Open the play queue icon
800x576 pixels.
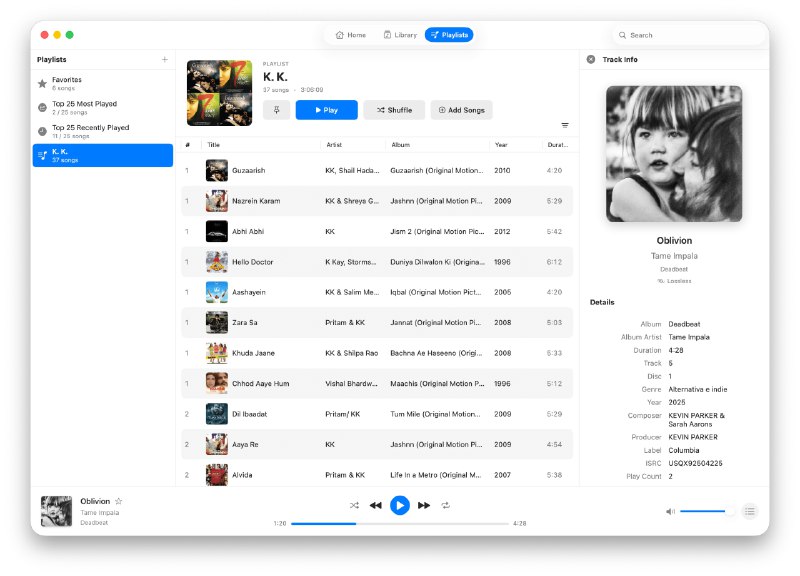pyautogui.click(x=749, y=511)
